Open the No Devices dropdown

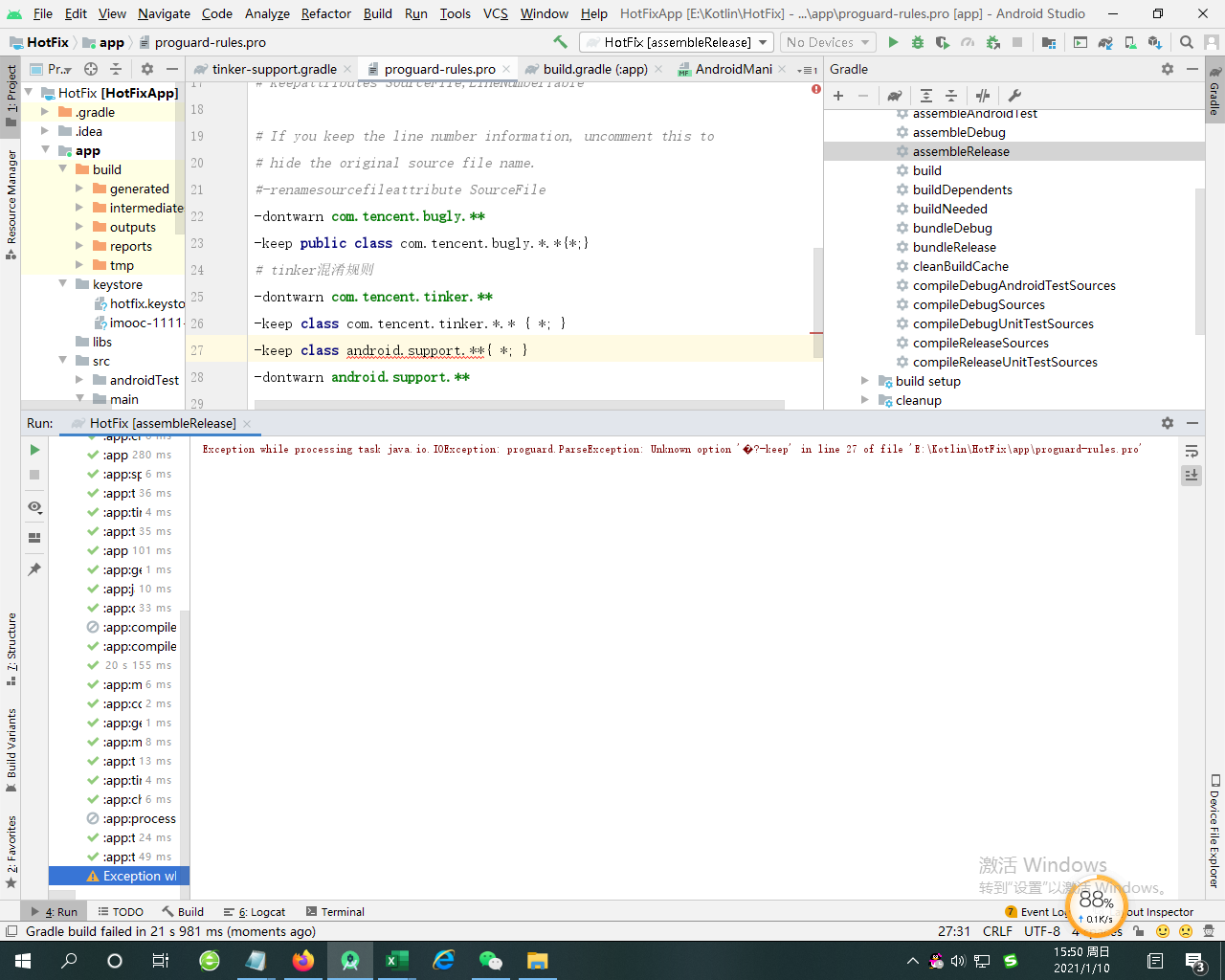tap(828, 42)
